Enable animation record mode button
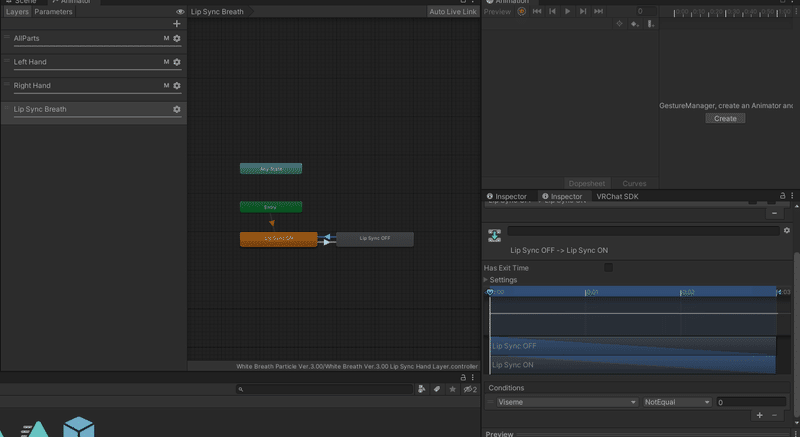This screenshot has width=800, height=437. (521, 11)
